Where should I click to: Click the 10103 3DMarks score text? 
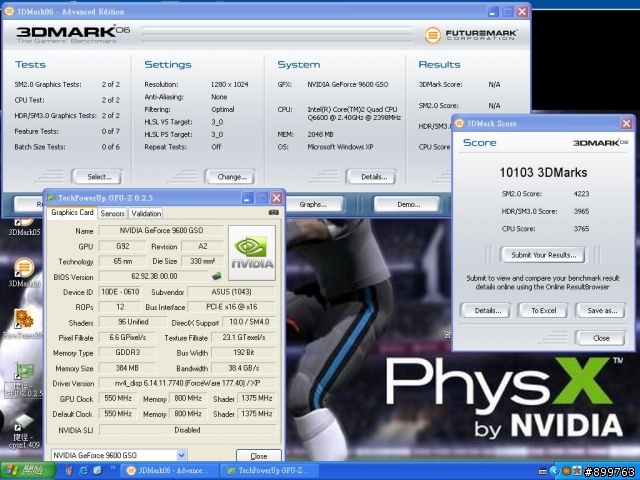543,173
